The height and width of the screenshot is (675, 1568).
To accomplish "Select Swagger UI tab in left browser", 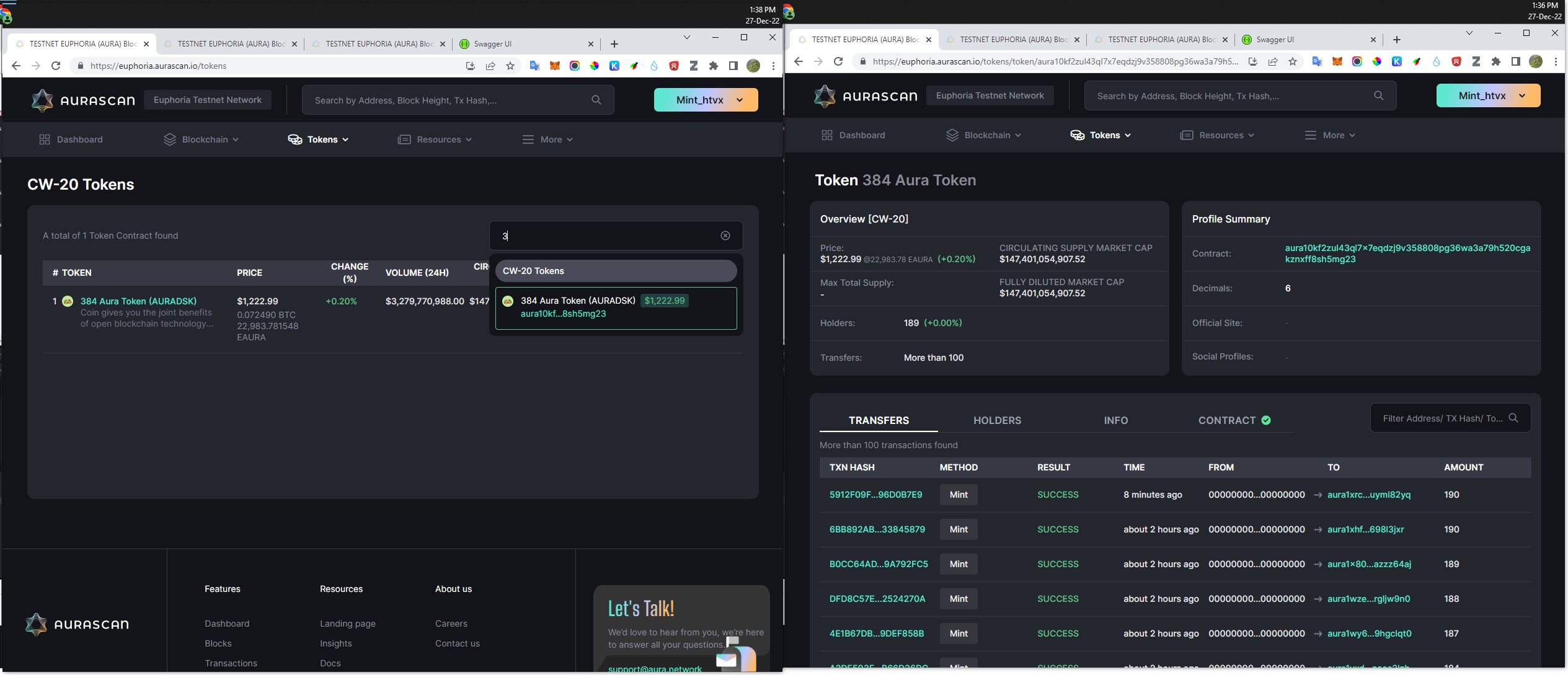I will click(x=526, y=44).
